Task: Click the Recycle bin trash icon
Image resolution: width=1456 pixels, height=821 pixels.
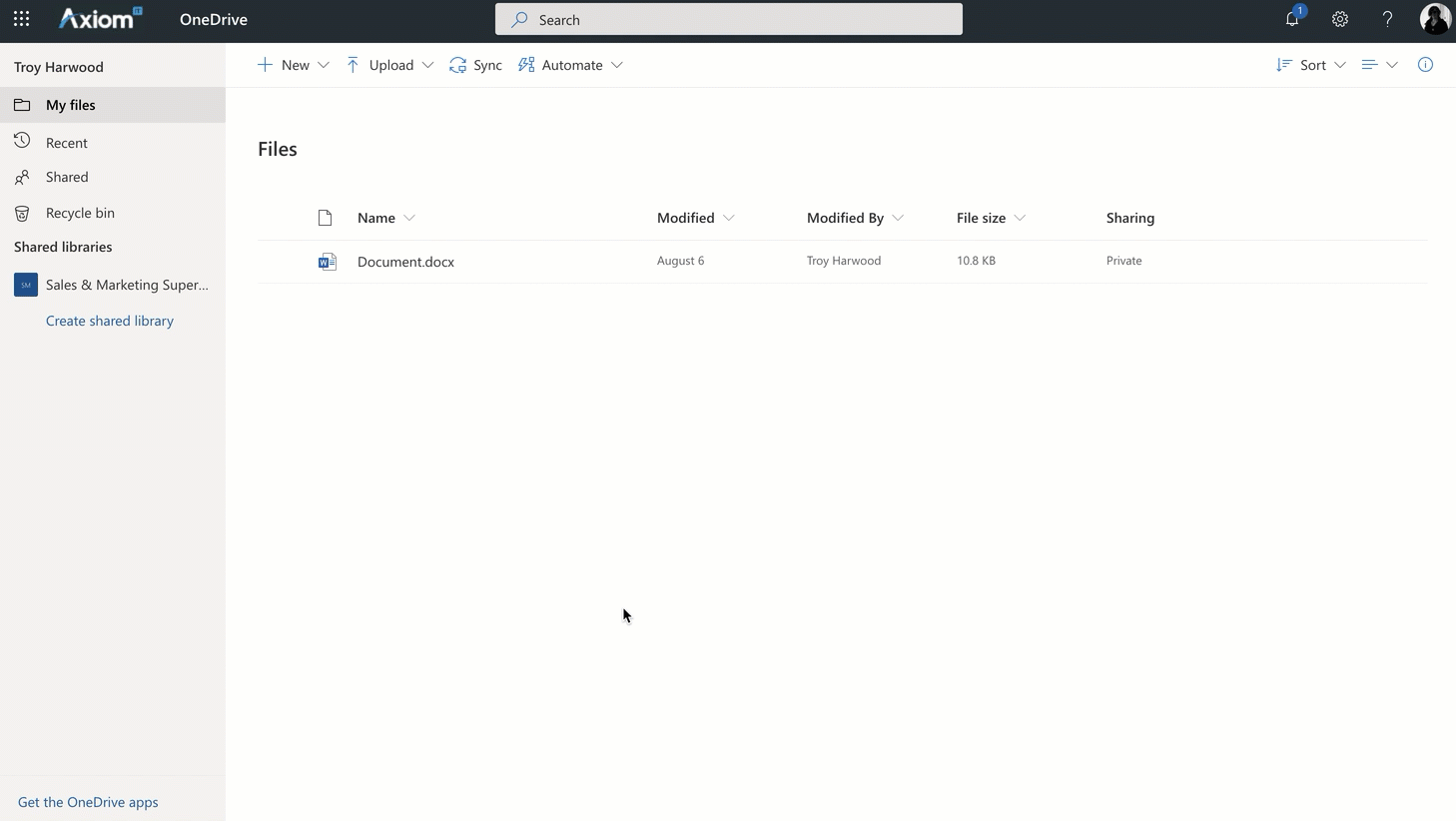Action: (x=22, y=213)
